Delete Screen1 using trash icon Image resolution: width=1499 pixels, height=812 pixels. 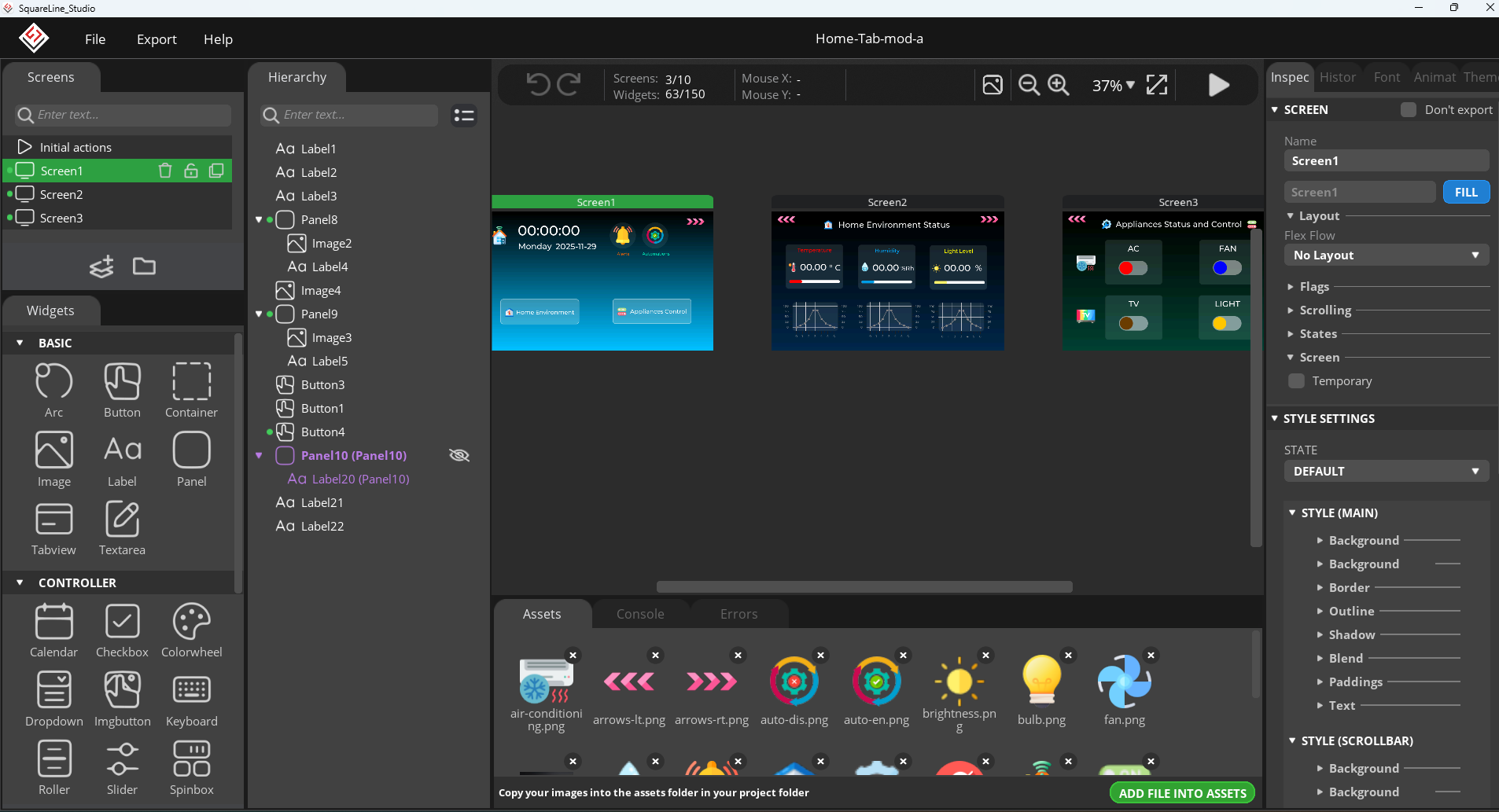coord(165,171)
